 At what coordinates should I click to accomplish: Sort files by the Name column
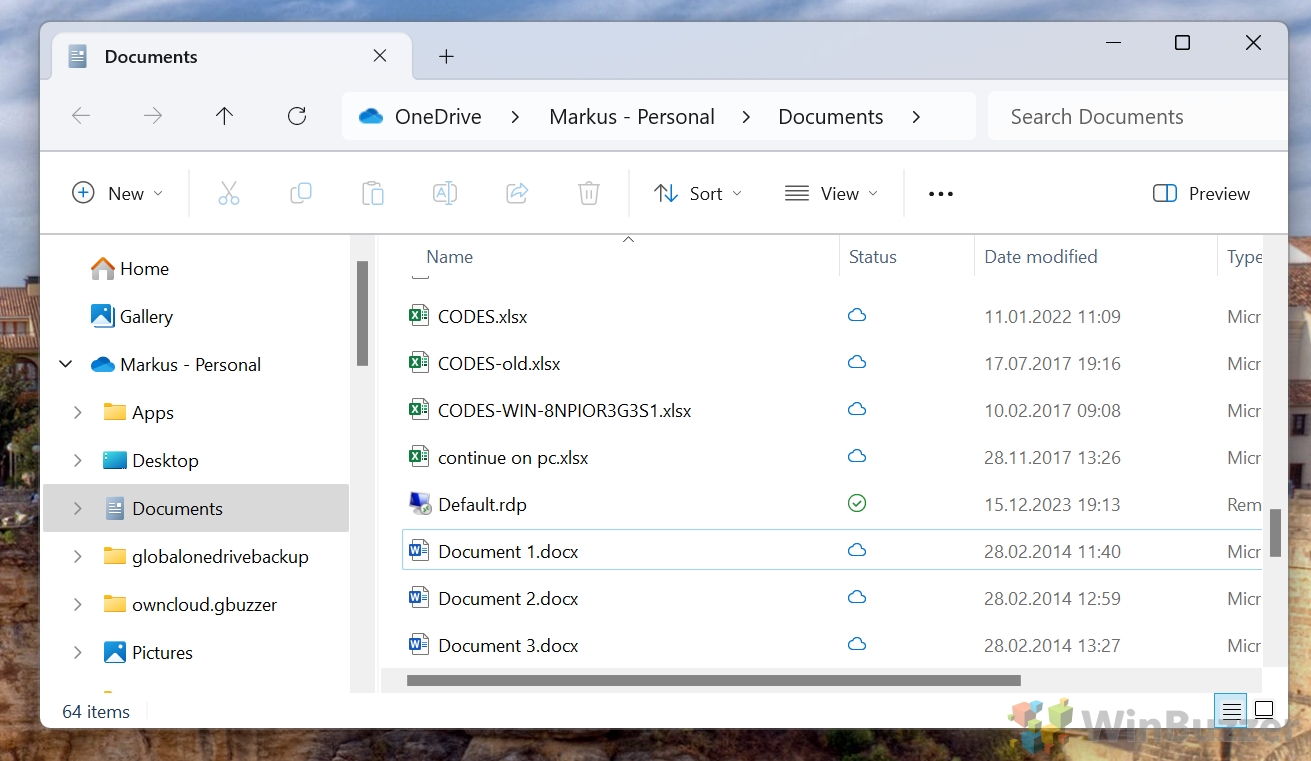(449, 256)
